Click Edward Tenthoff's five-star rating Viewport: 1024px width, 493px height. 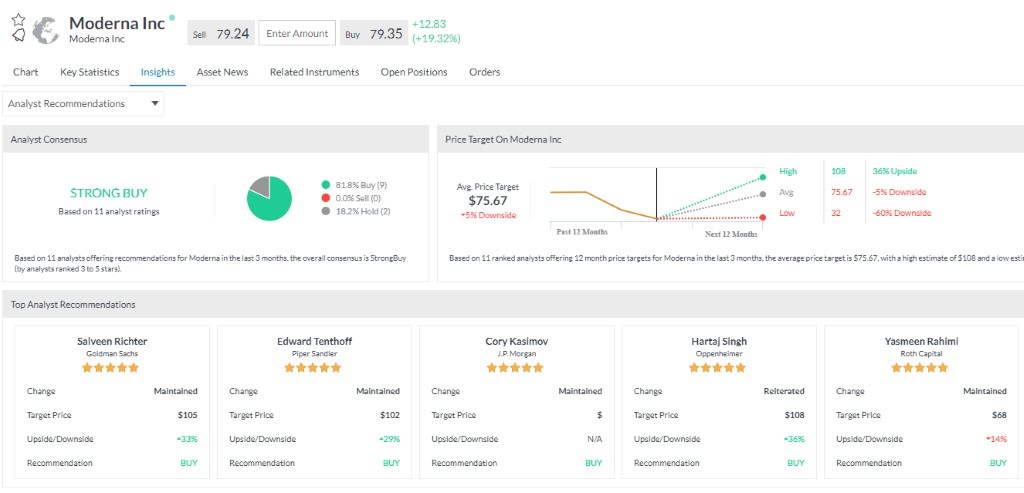pyautogui.click(x=313, y=368)
